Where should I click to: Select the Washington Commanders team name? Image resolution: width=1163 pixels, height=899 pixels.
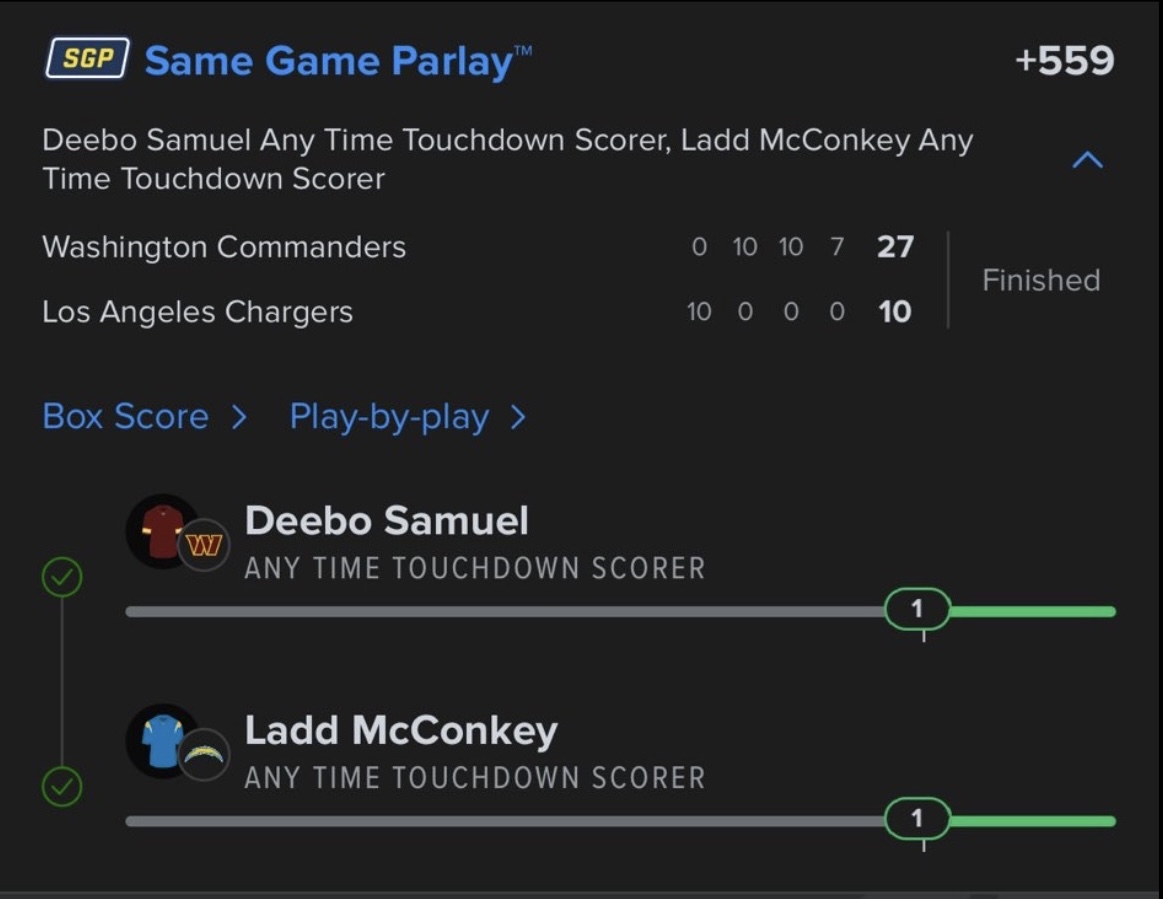[224, 247]
